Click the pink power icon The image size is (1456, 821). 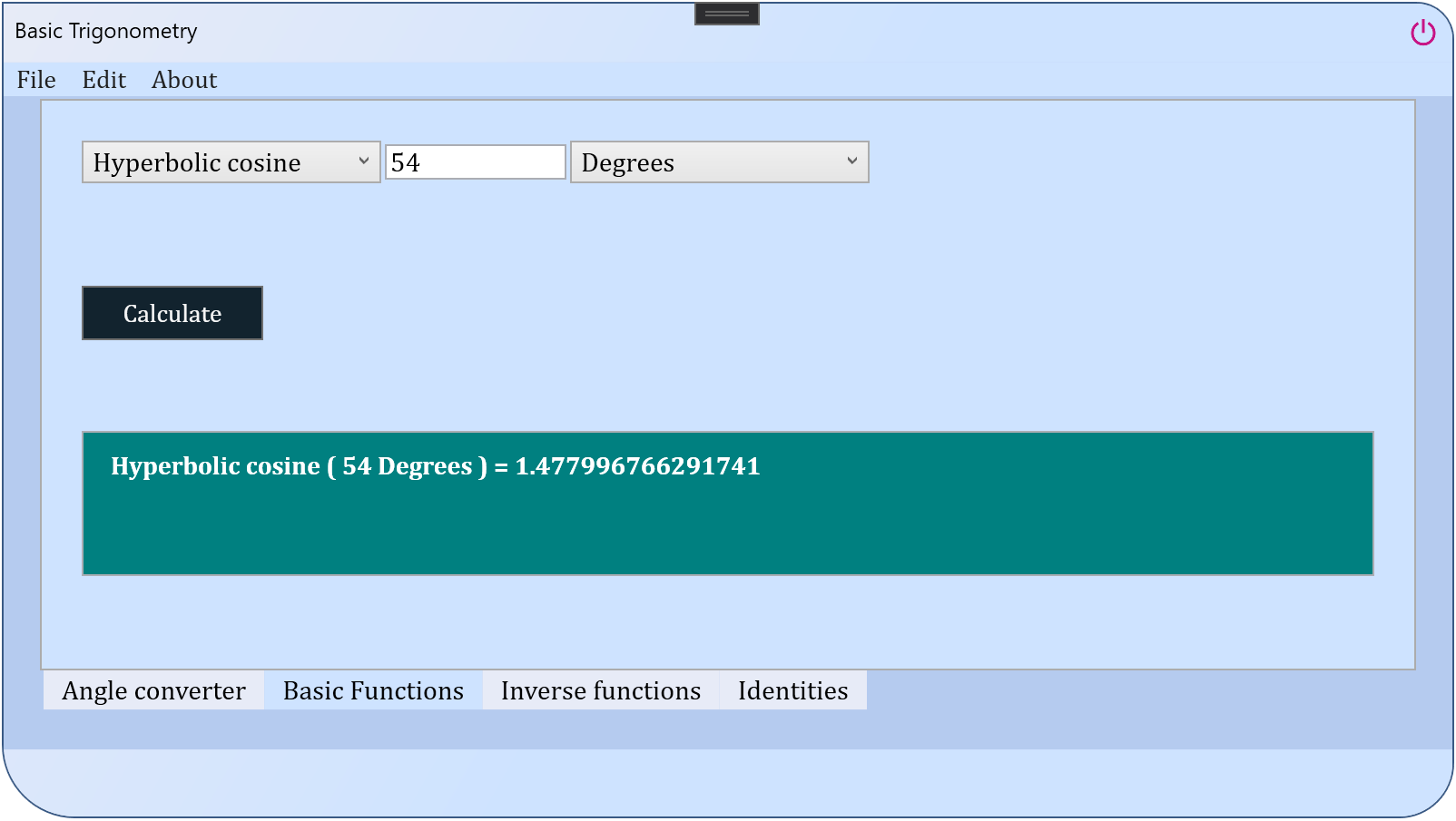(x=1422, y=33)
